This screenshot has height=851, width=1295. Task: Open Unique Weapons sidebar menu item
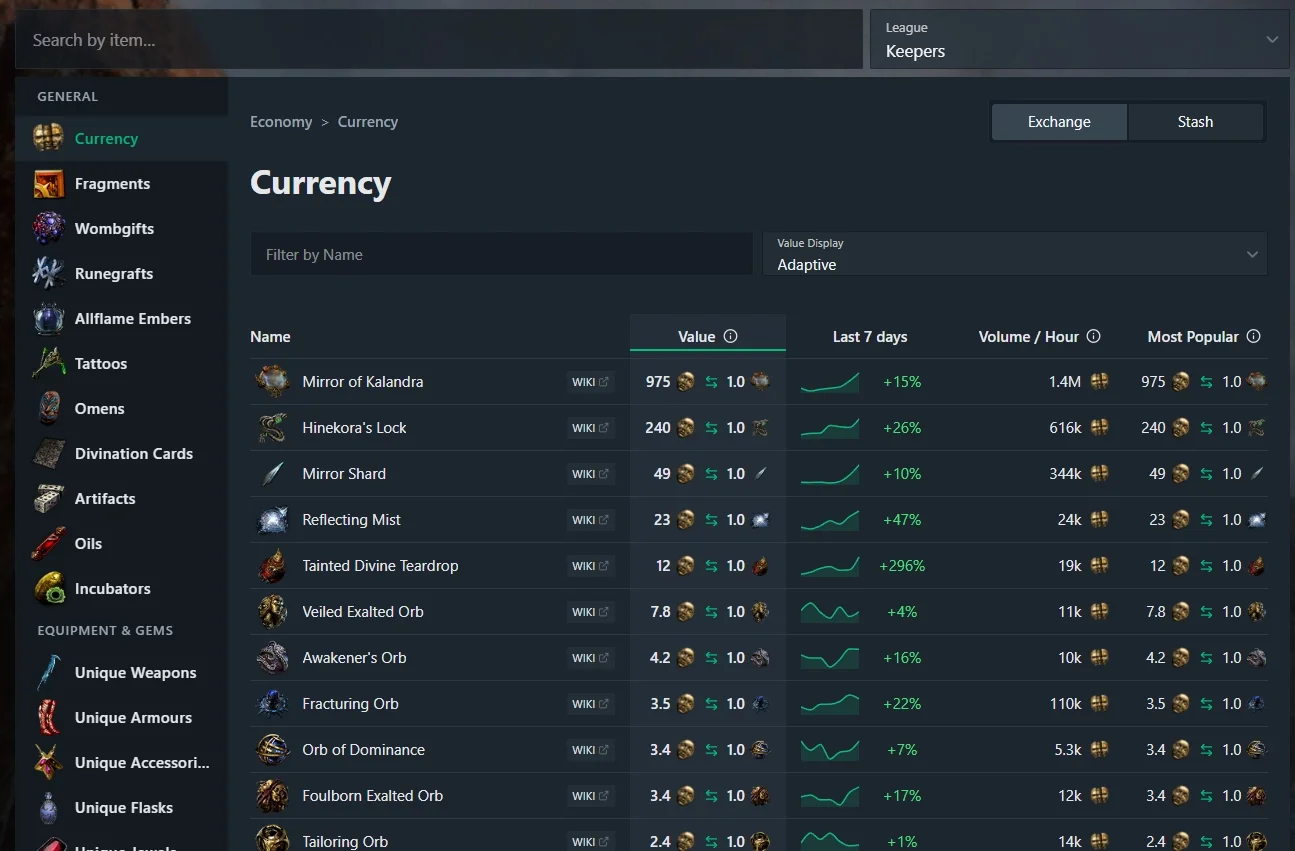click(135, 673)
